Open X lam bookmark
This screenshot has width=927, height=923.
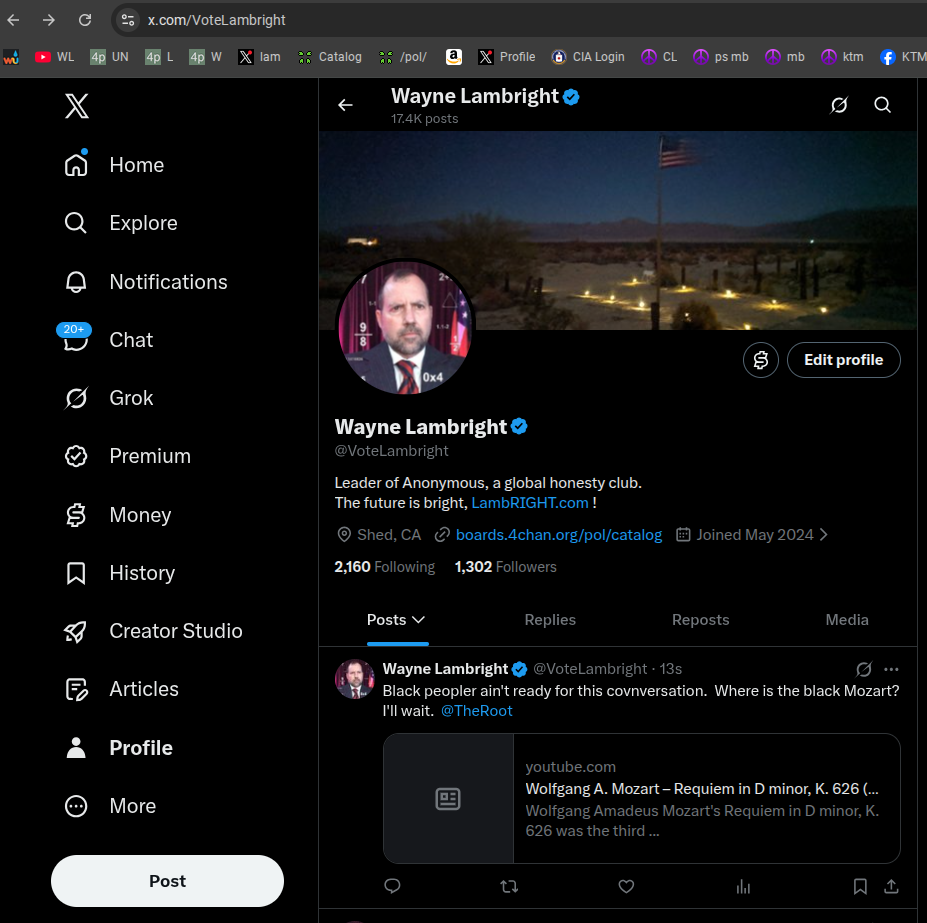point(260,57)
